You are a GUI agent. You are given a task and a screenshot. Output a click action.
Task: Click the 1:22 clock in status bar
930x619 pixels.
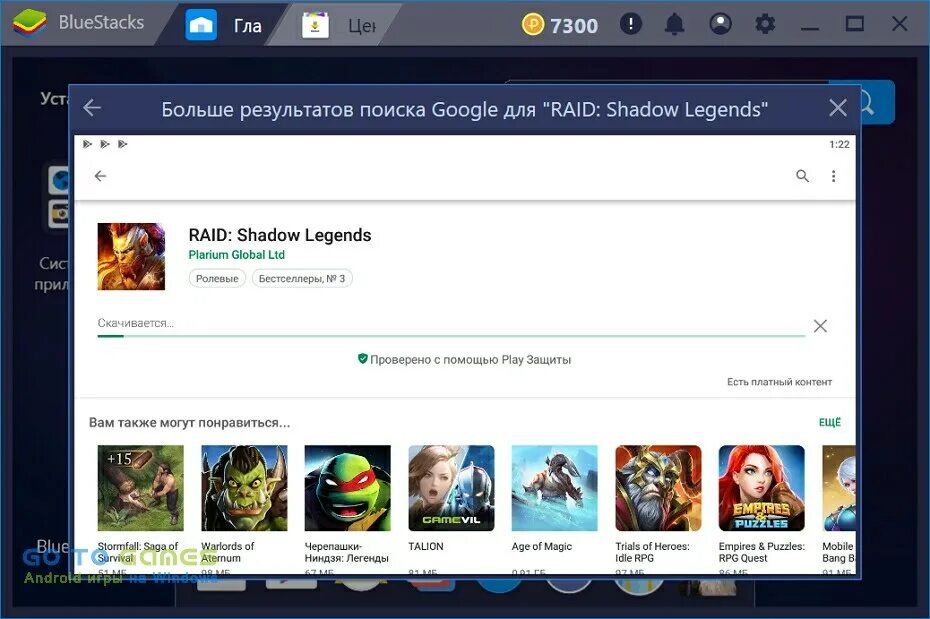[x=839, y=144]
